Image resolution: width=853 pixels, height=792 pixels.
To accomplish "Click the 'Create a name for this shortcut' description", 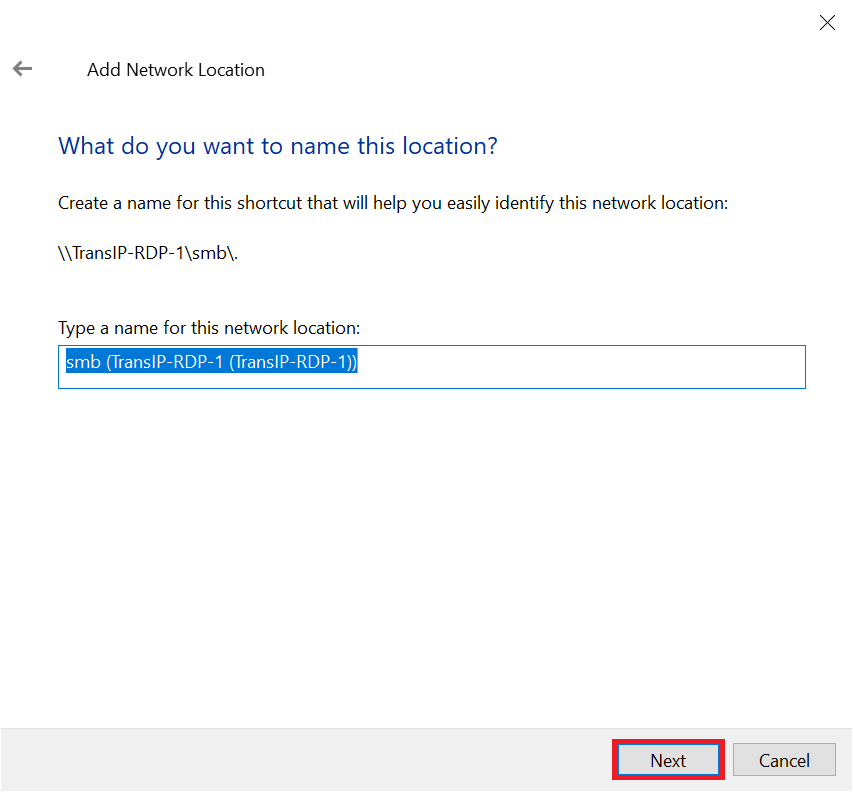I will point(393,203).
